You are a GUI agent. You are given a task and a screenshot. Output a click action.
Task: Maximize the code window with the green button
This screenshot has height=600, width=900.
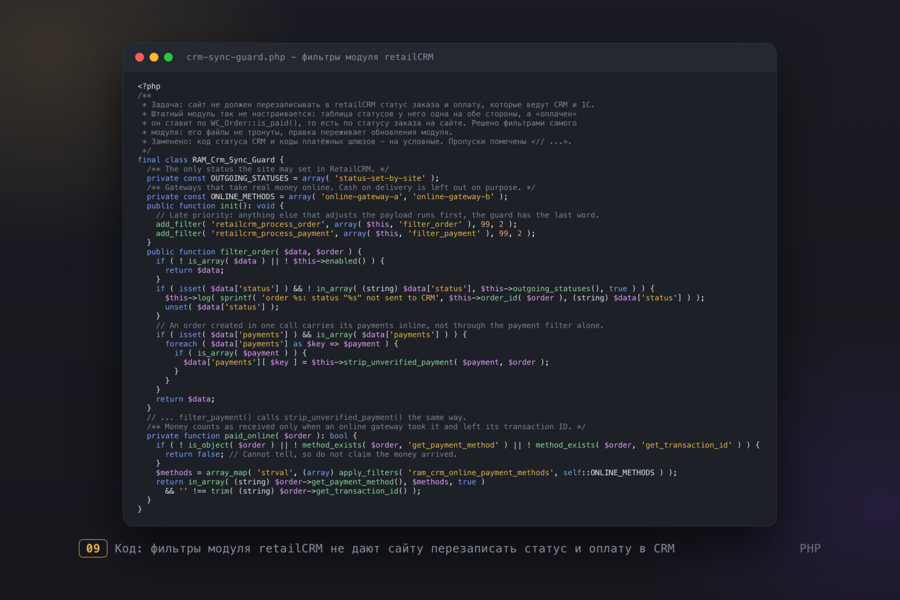[x=168, y=57]
